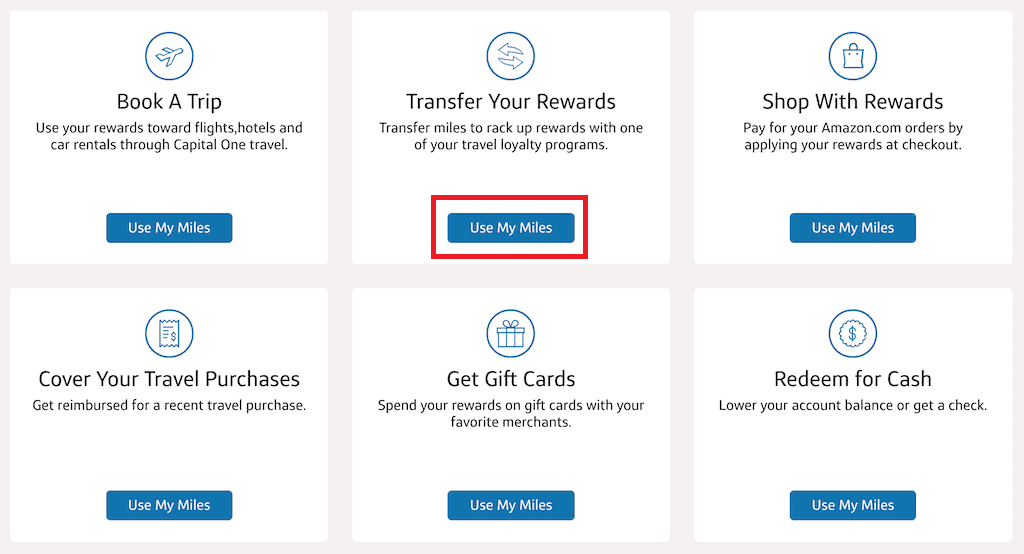The height and width of the screenshot is (554, 1024).
Task: Open the Shop With Rewards heading
Action: 853,102
